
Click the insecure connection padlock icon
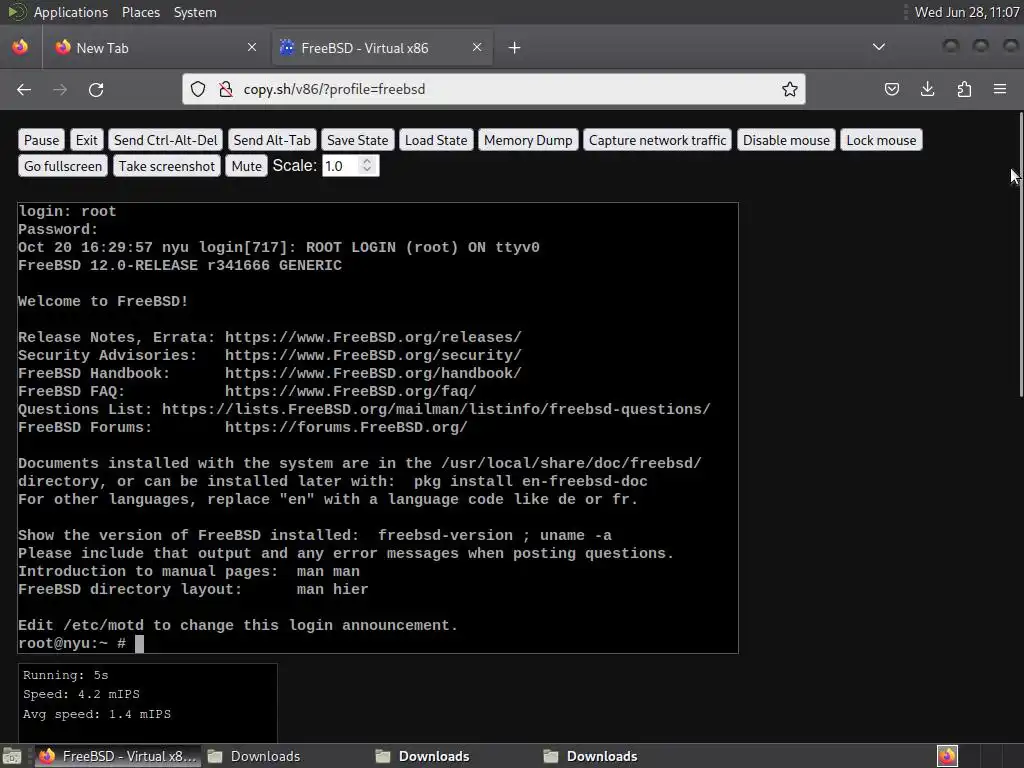pos(226,89)
